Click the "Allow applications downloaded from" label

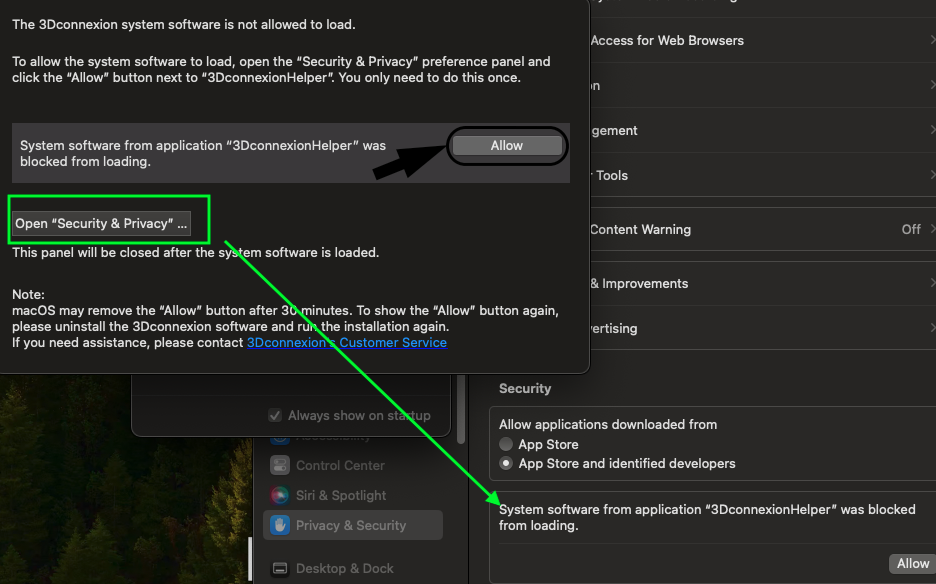point(608,424)
